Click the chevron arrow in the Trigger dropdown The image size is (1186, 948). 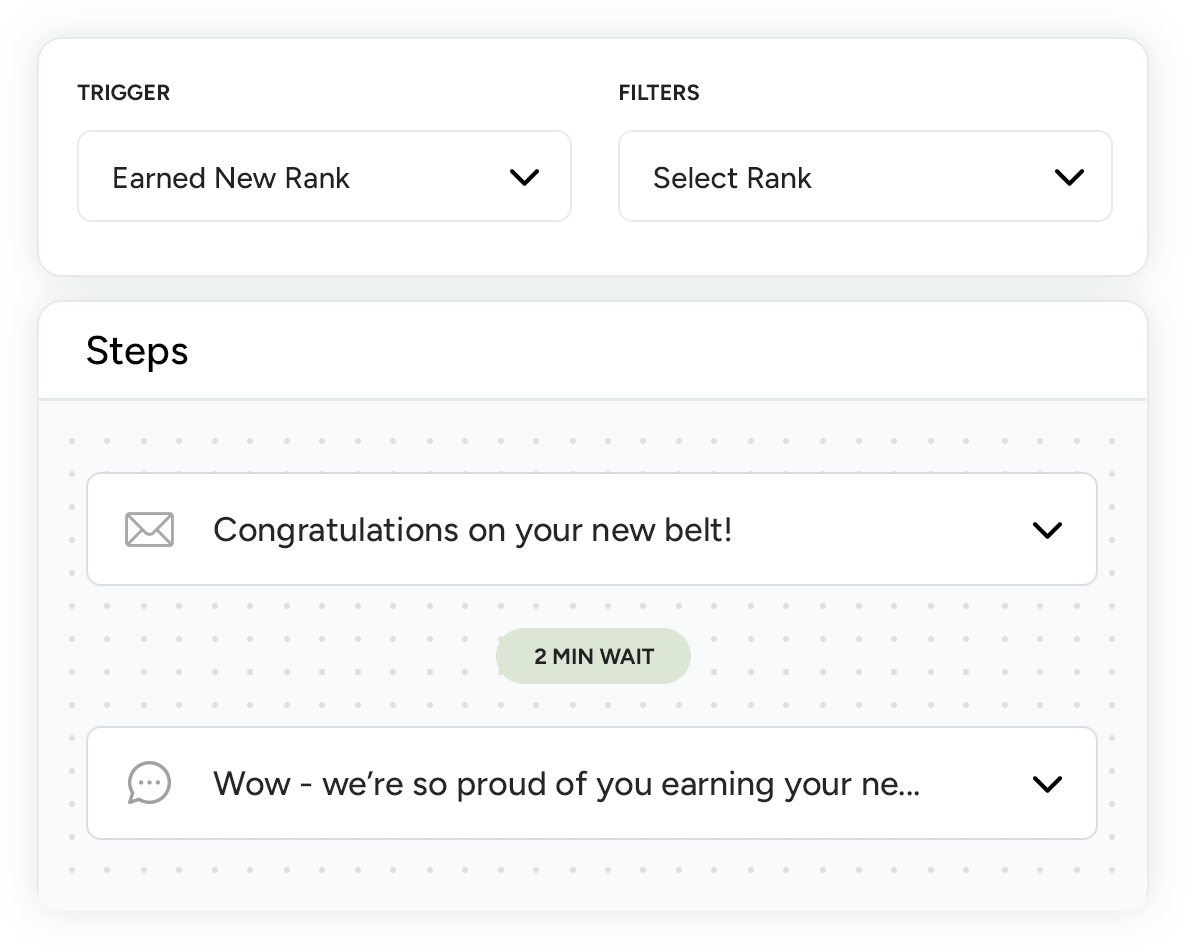[524, 178]
